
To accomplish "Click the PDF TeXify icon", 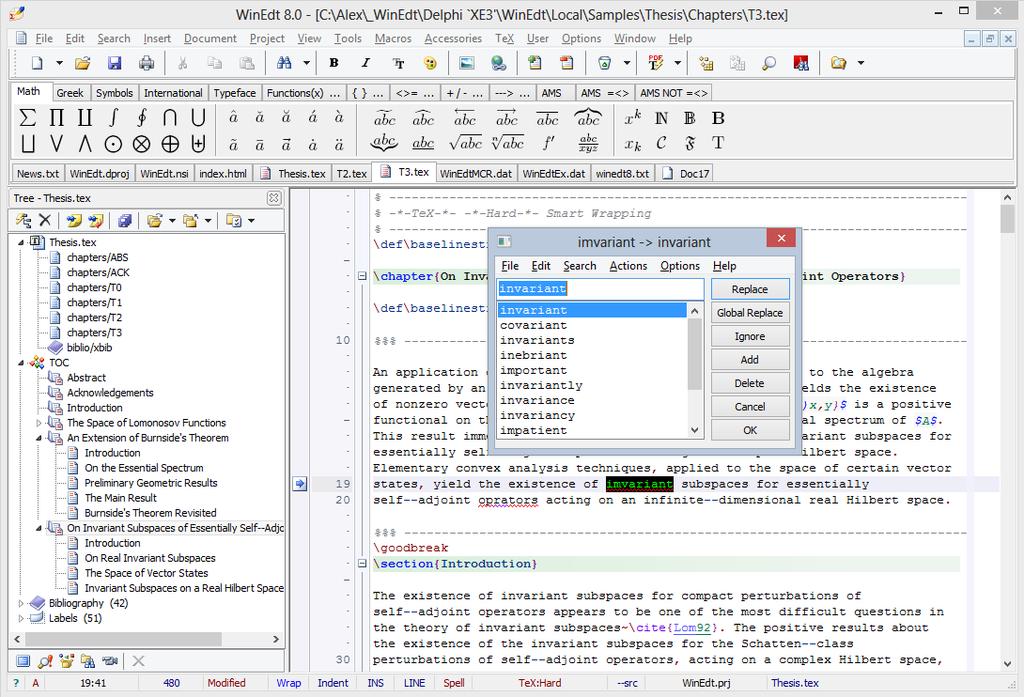I will click(x=655, y=63).
